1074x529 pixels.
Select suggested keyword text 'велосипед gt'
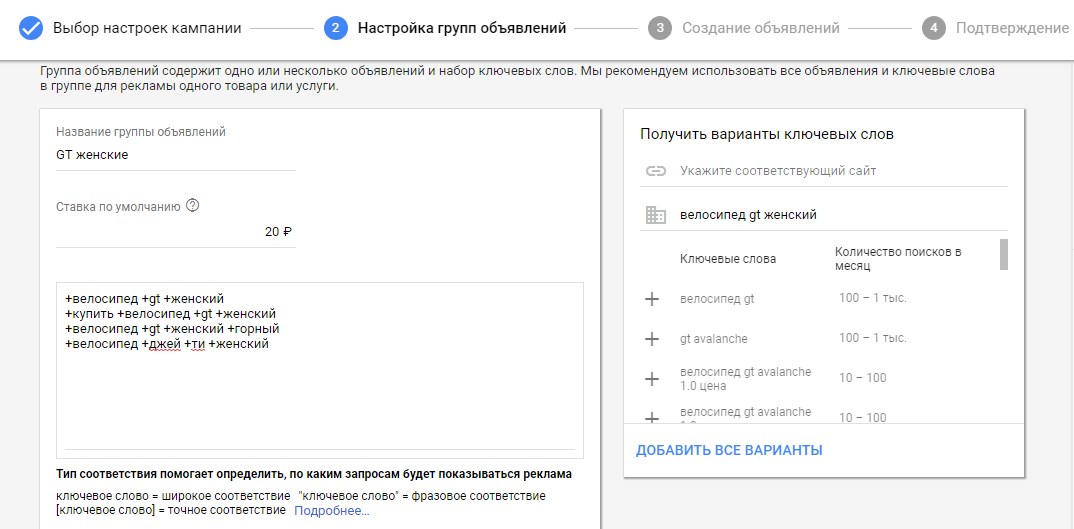[x=717, y=299]
